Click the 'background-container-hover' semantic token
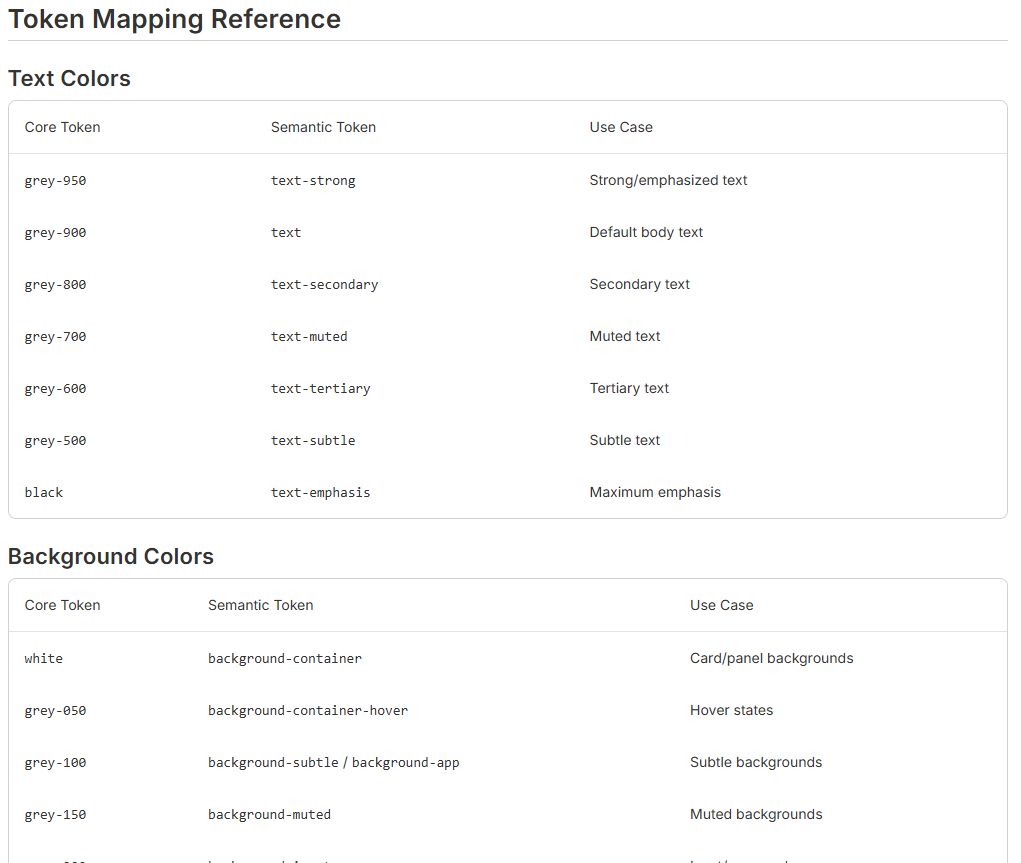Viewport: 1021px width, 863px height. tap(308, 711)
